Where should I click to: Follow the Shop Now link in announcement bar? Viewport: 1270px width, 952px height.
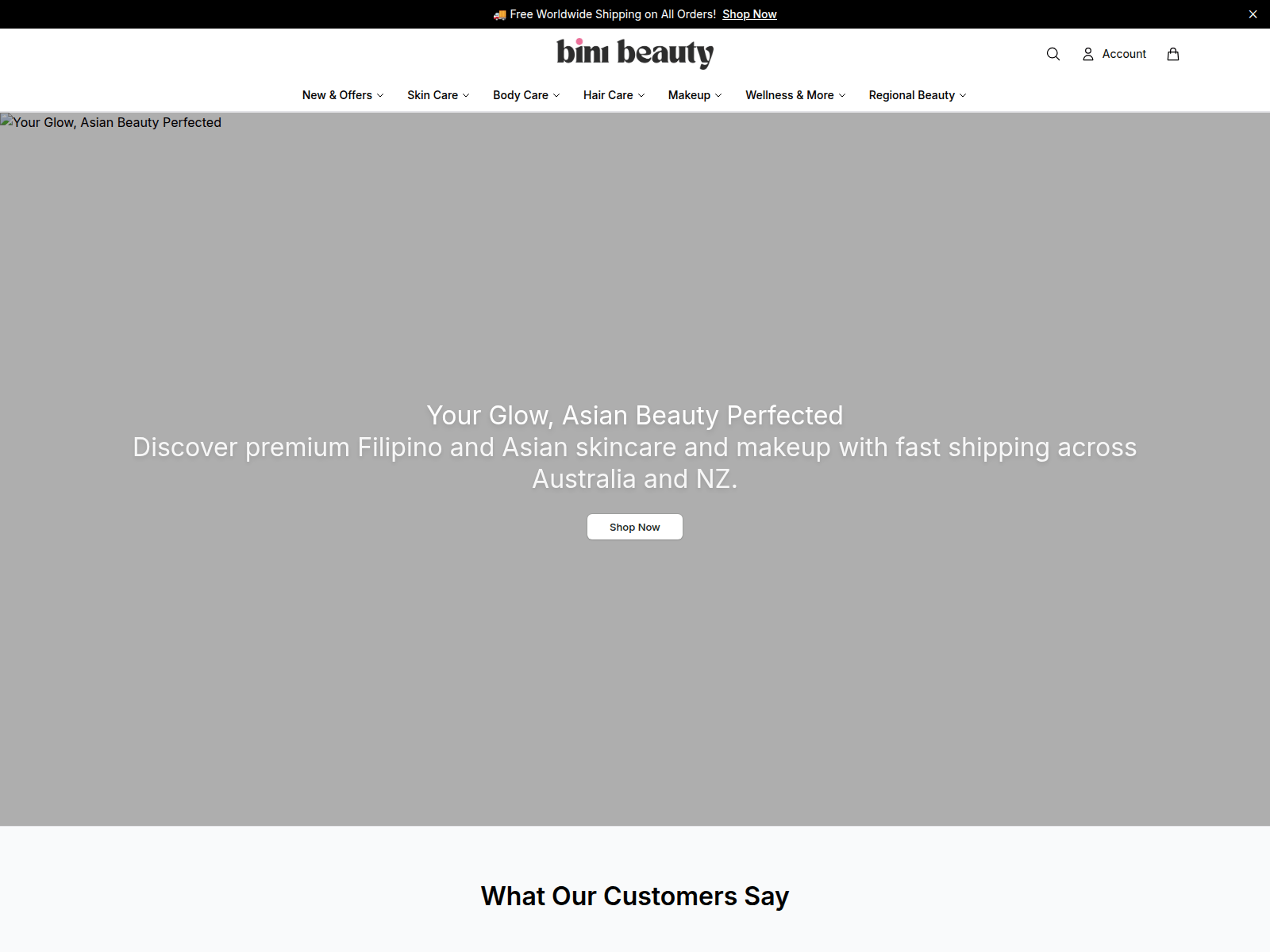[x=749, y=14]
